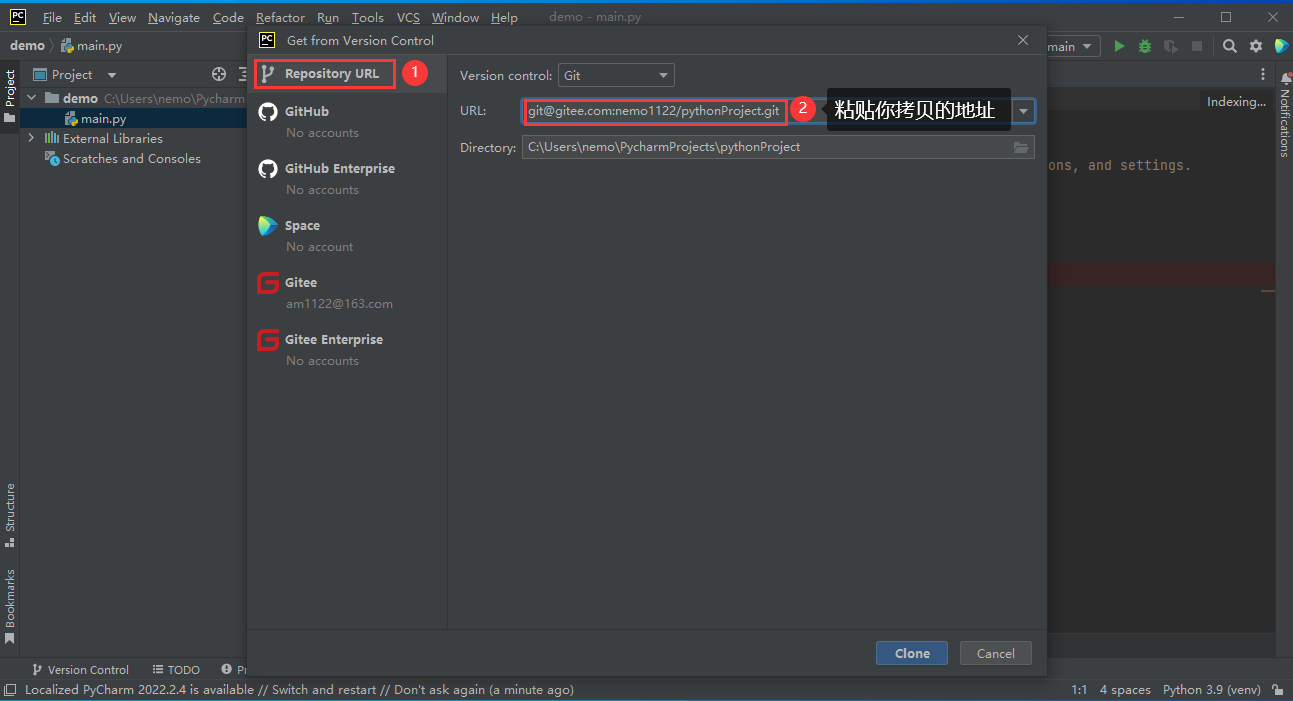Open IDE Settings via the gear icon
The image size is (1293, 701).
pos(1255,46)
